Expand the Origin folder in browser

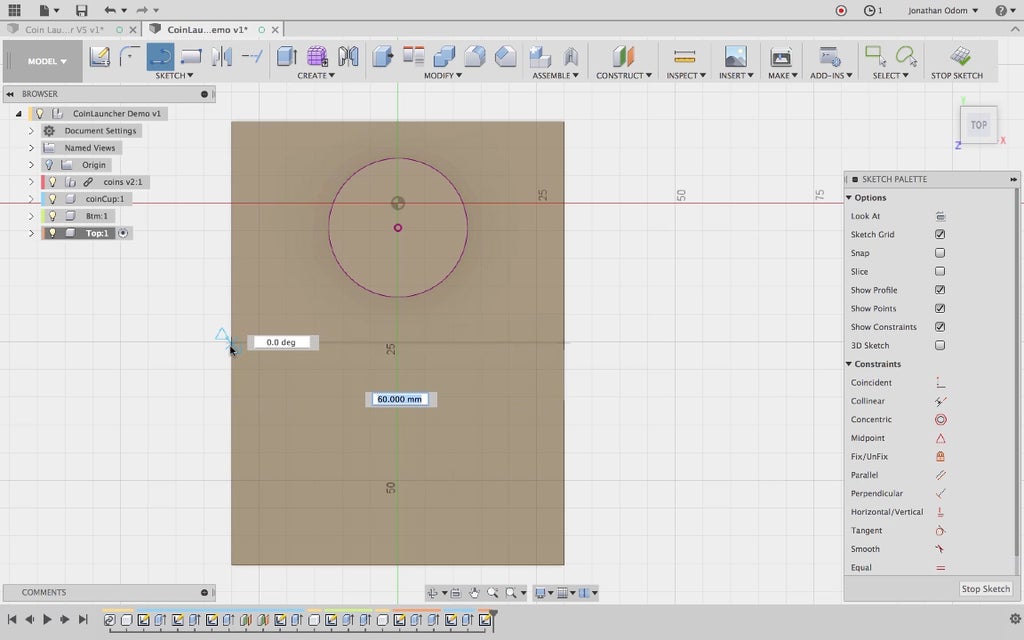(x=31, y=165)
